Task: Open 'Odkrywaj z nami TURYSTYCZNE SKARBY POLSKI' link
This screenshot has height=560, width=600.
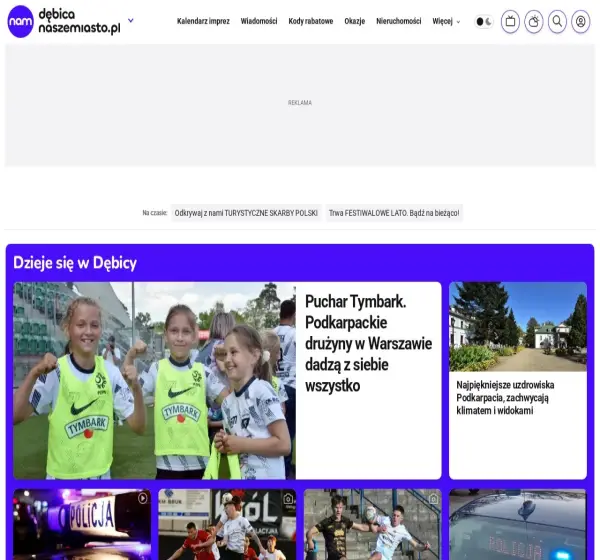Action: [246, 213]
